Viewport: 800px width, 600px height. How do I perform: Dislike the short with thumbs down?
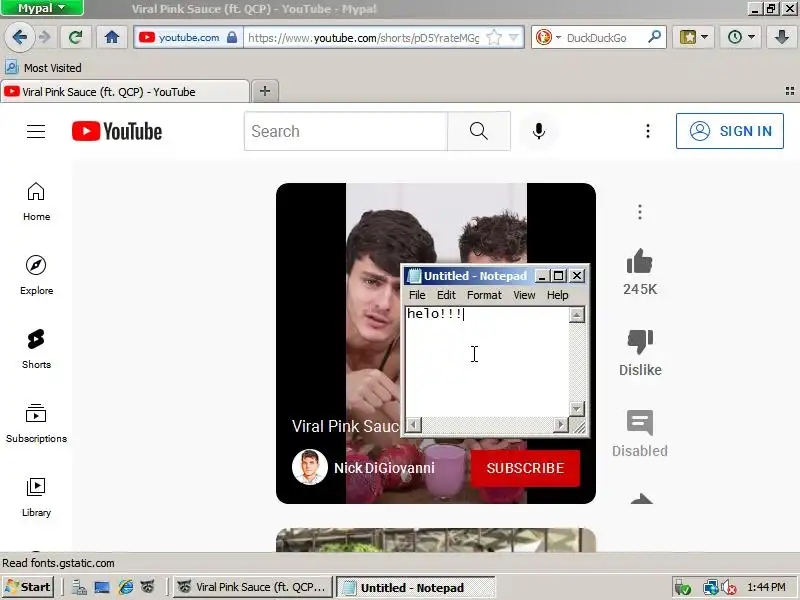point(640,341)
